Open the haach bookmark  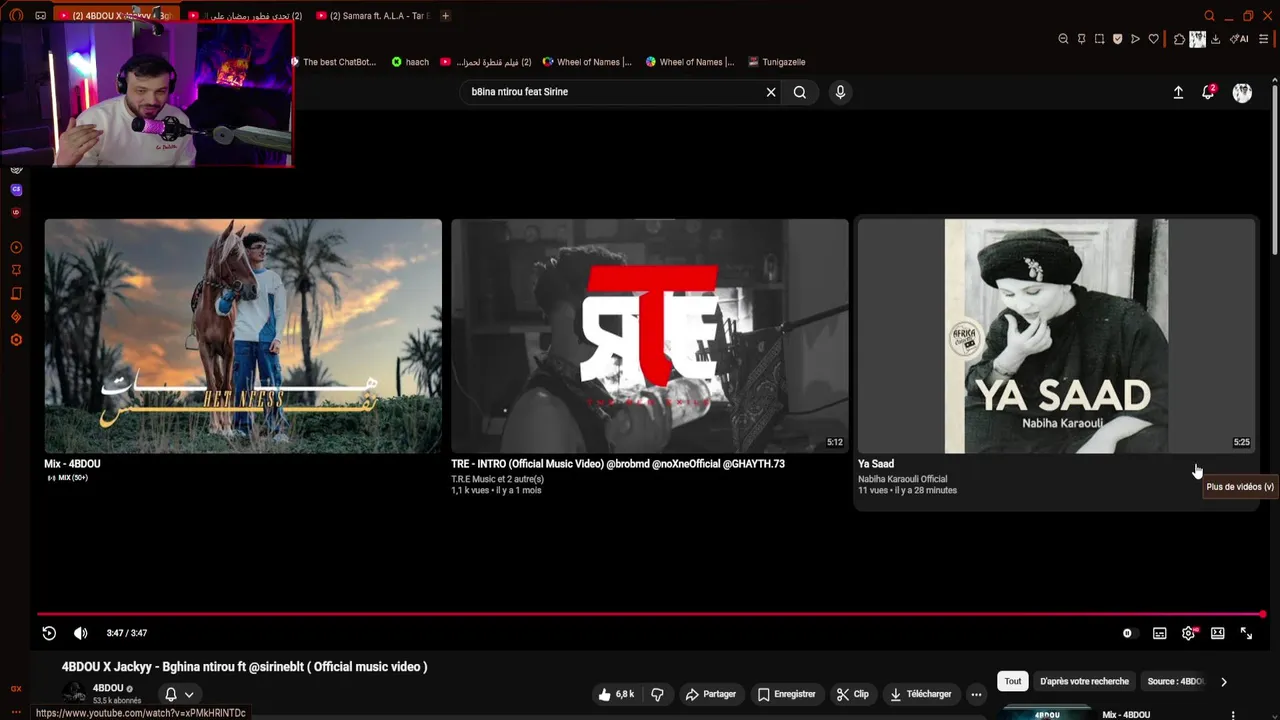tap(410, 62)
